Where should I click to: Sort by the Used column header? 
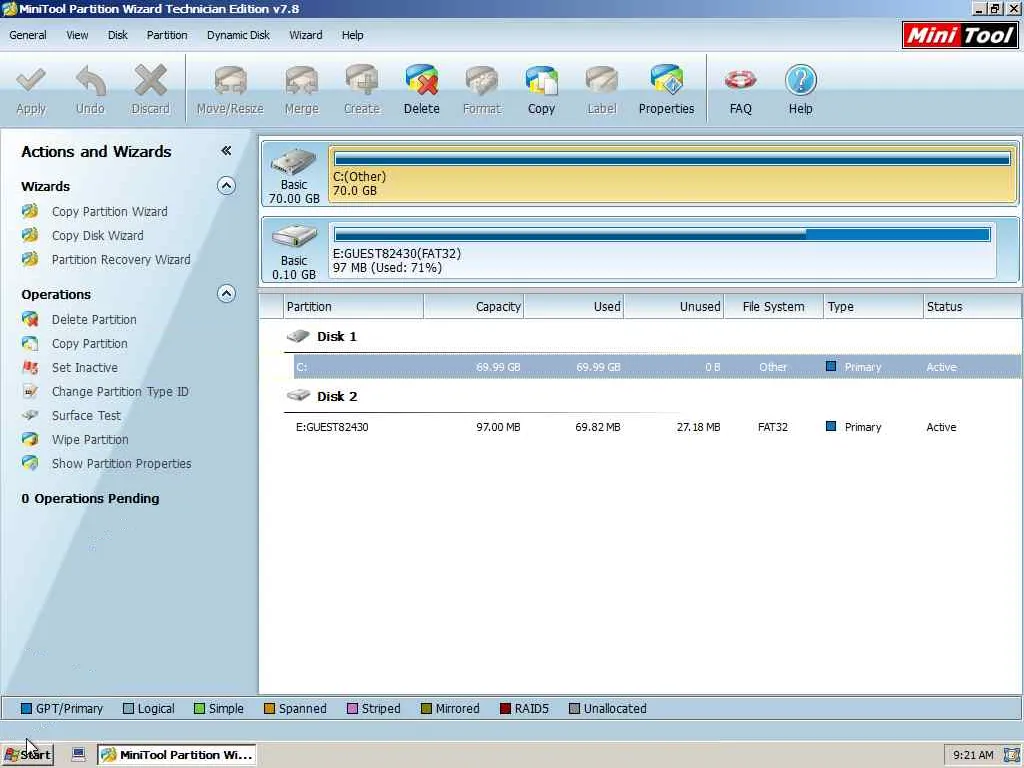pos(573,306)
